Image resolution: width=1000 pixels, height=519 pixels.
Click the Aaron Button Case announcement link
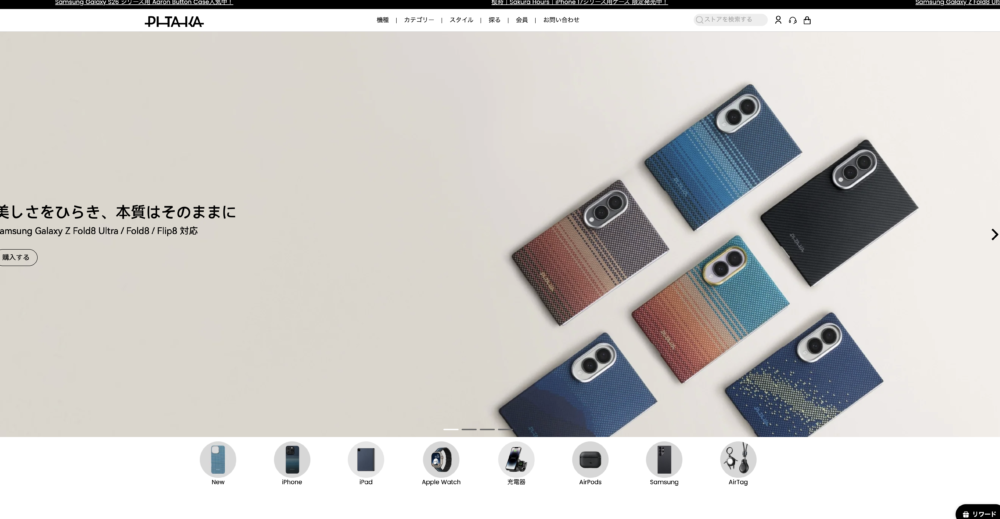143,3
